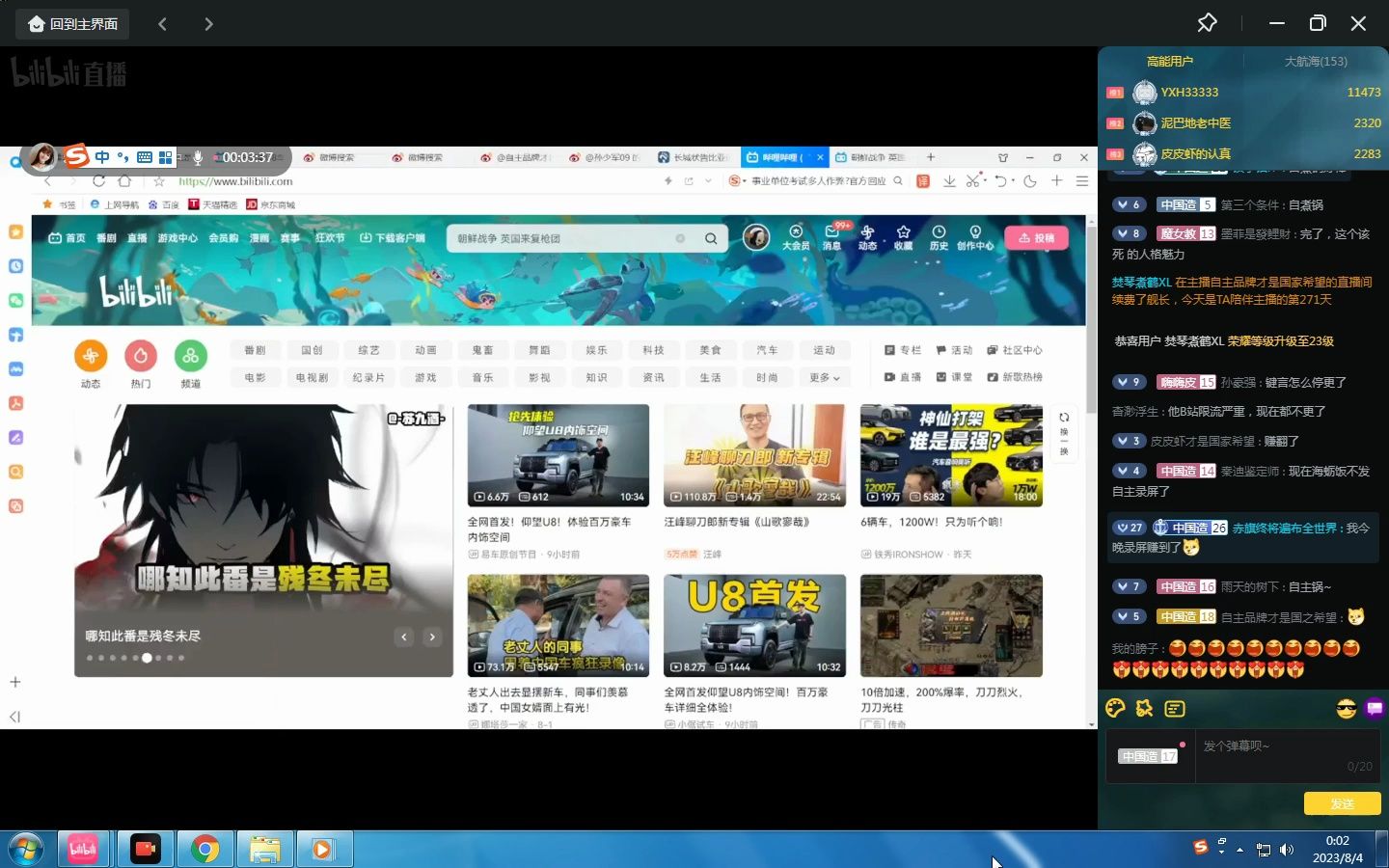Image resolution: width=1389 pixels, height=868 pixels.
Task: Open the green 频道 circle icon
Action: [191, 356]
